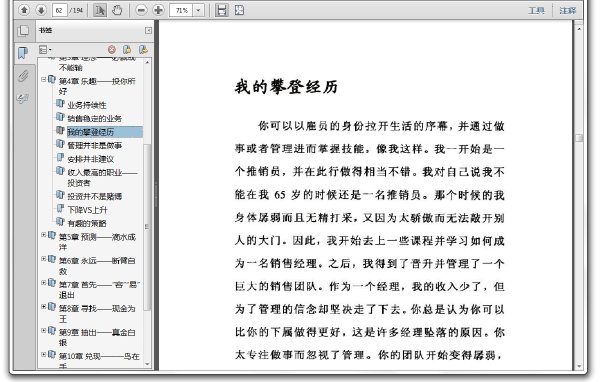
Task: Select the 第4章 乐趣 chapter bookmark
Action: (x=97, y=86)
